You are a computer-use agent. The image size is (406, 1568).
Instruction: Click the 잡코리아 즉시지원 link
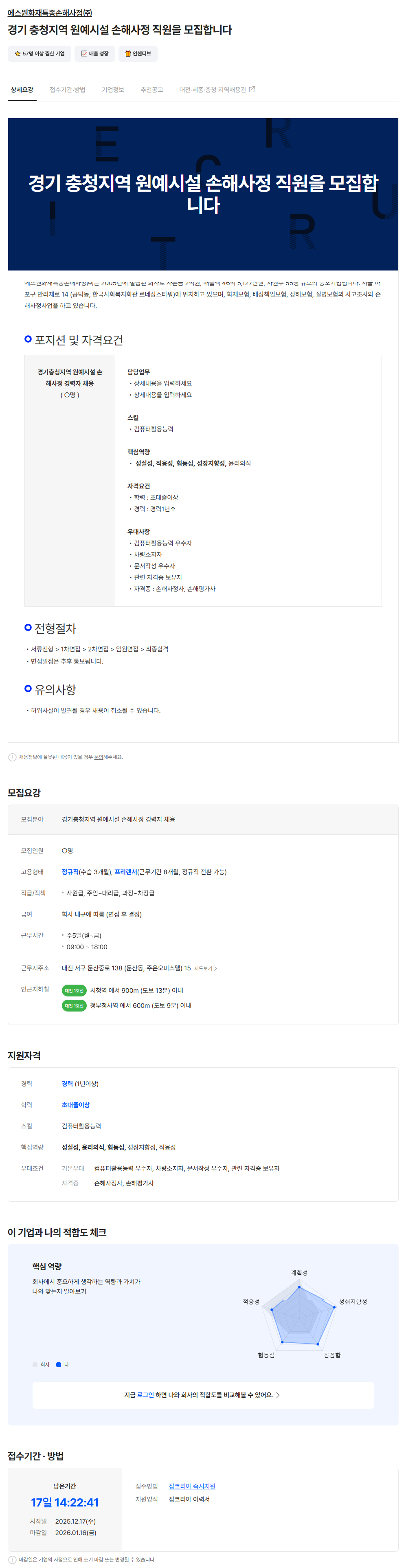pyautogui.click(x=192, y=1486)
